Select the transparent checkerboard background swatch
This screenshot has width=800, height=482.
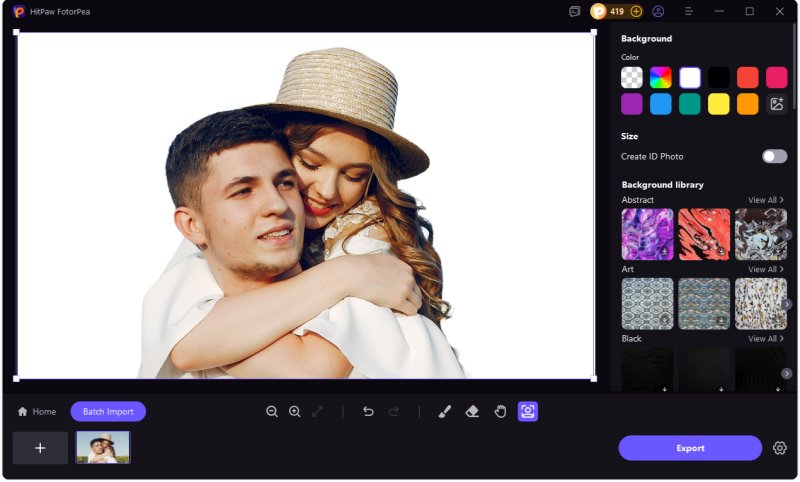[x=632, y=78]
